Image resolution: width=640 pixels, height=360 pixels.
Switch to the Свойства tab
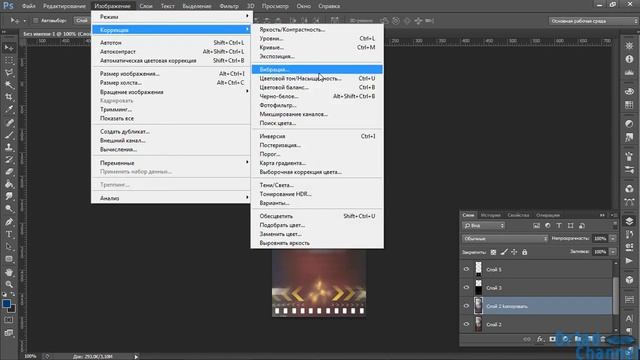coord(518,215)
